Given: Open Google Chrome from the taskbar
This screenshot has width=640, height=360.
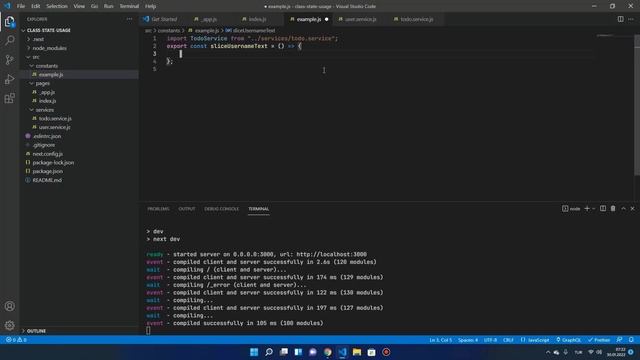Looking at the screenshot, I should click(327, 352).
